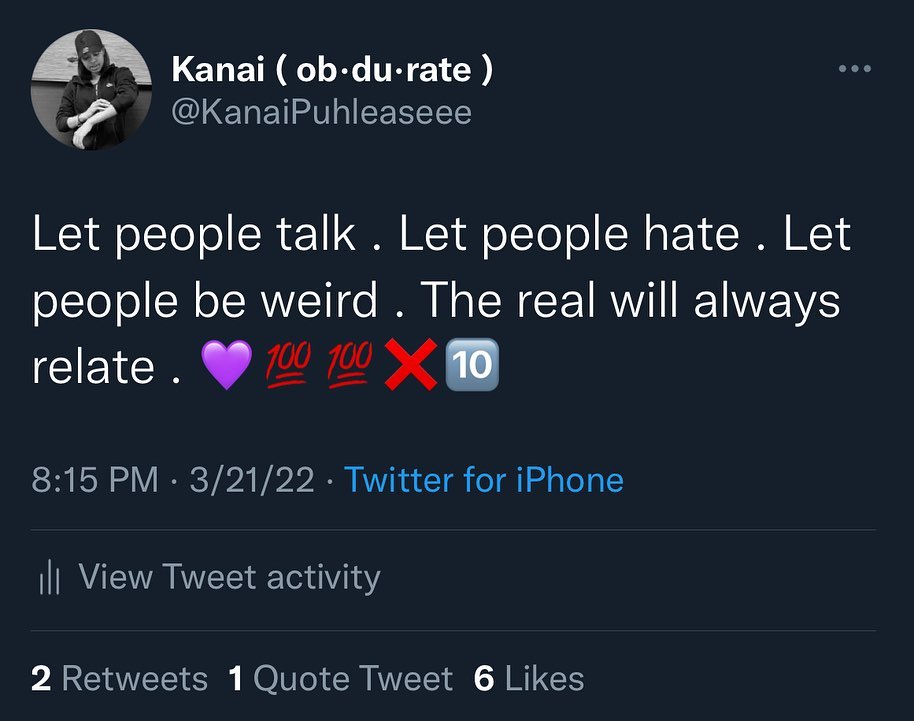The height and width of the screenshot is (721, 914).
Task: Click the display name Kanai ( ob·du·rate )
Action: coord(332,69)
